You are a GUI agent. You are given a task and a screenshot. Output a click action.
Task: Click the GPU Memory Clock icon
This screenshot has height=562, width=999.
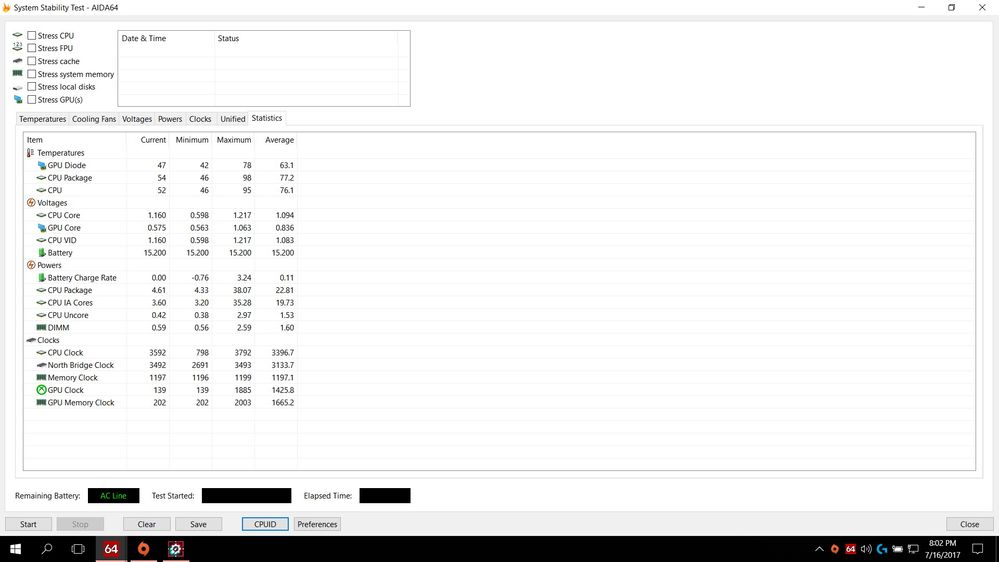(41, 403)
